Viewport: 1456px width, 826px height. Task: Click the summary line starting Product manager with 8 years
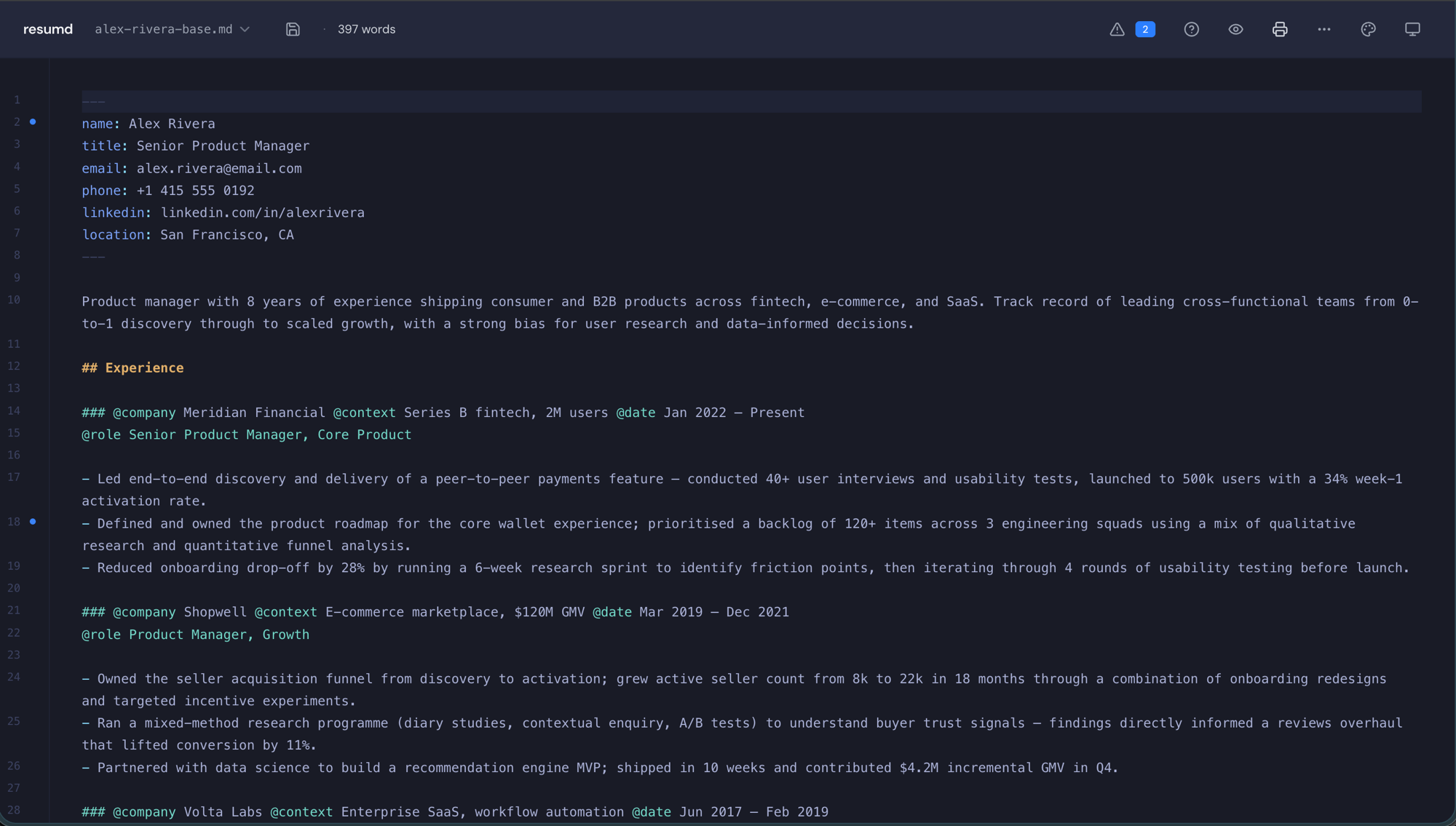[750, 313]
